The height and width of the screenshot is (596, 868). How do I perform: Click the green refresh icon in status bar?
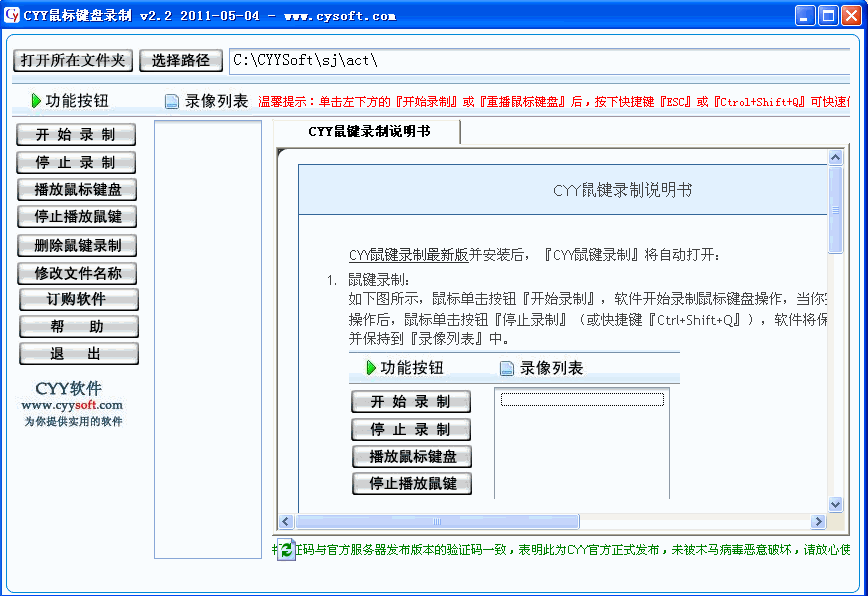(x=286, y=550)
